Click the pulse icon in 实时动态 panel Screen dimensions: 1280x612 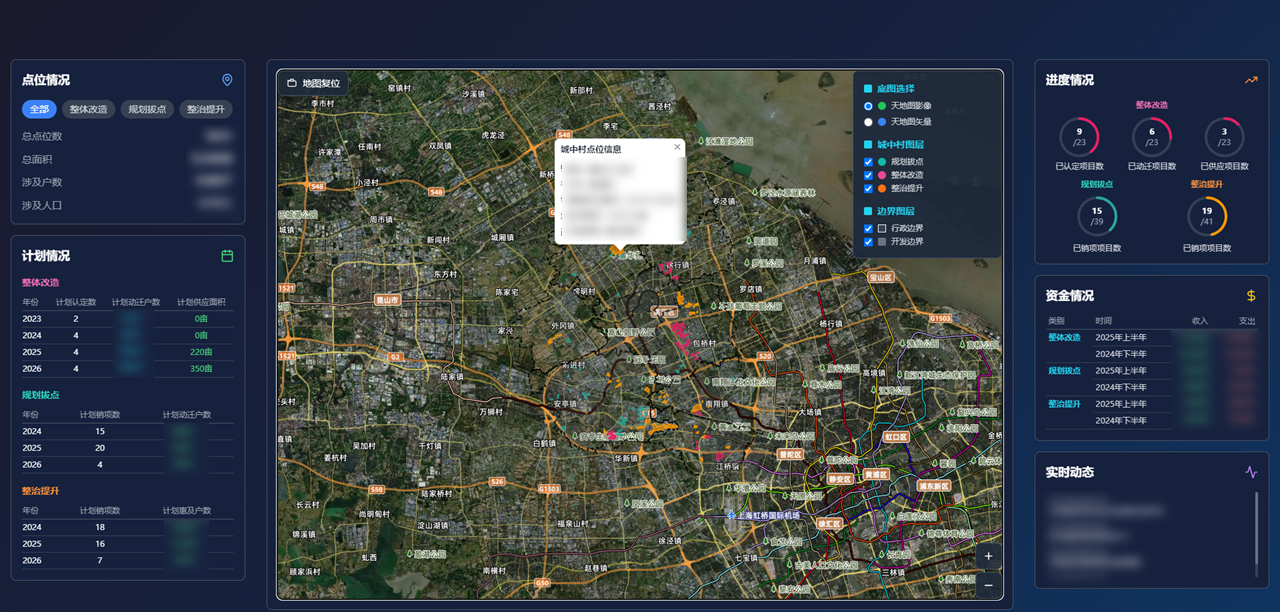pyautogui.click(x=1251, y=472)
